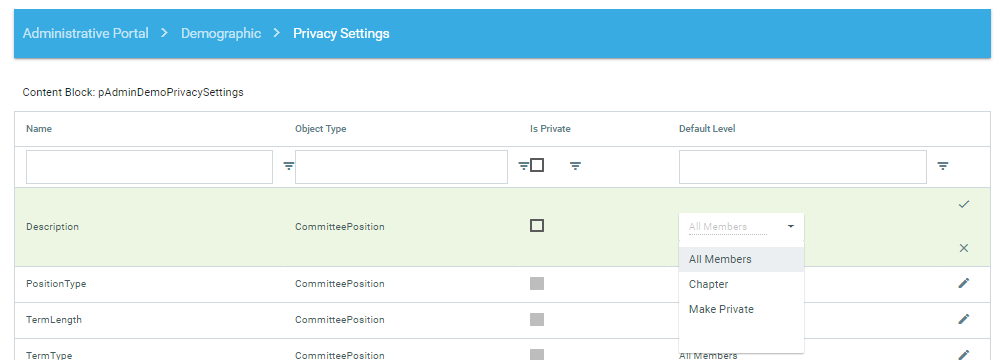
Task: Click the Object Type column filter icon
Action: pos(523,166)
